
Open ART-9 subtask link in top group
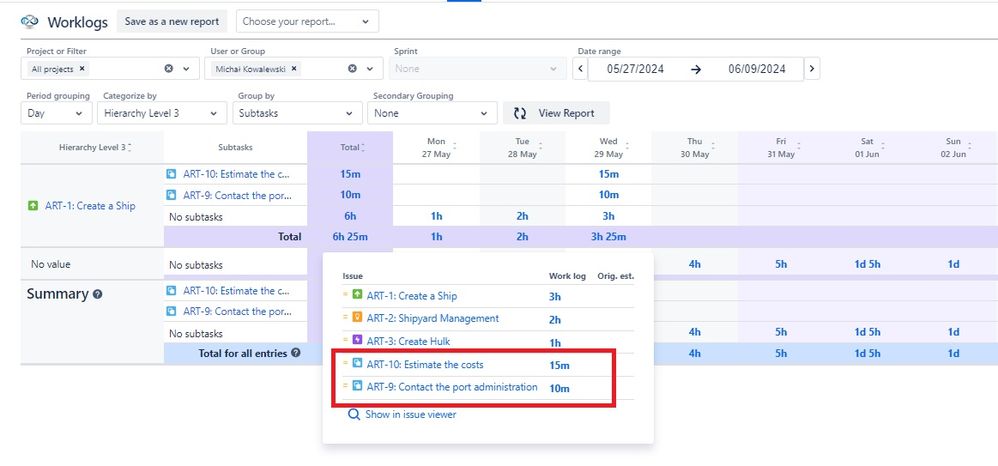pyautogui.click(x=237, y=195)
